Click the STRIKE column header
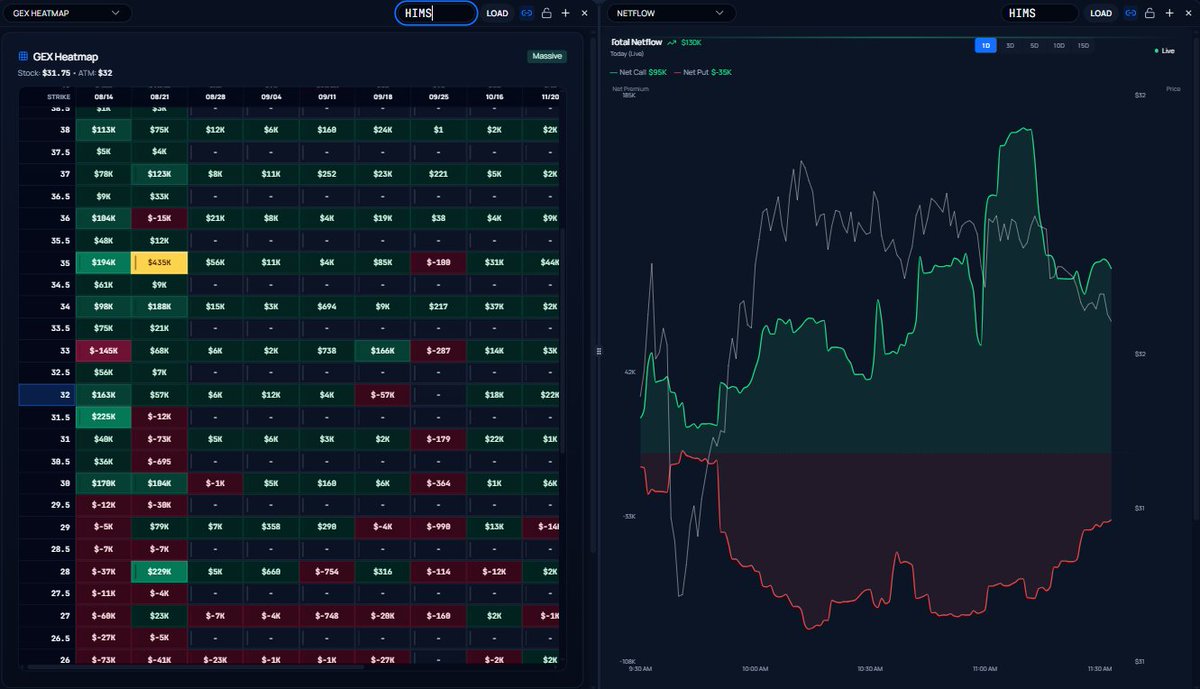1200x689 pixels. point(47,96)
